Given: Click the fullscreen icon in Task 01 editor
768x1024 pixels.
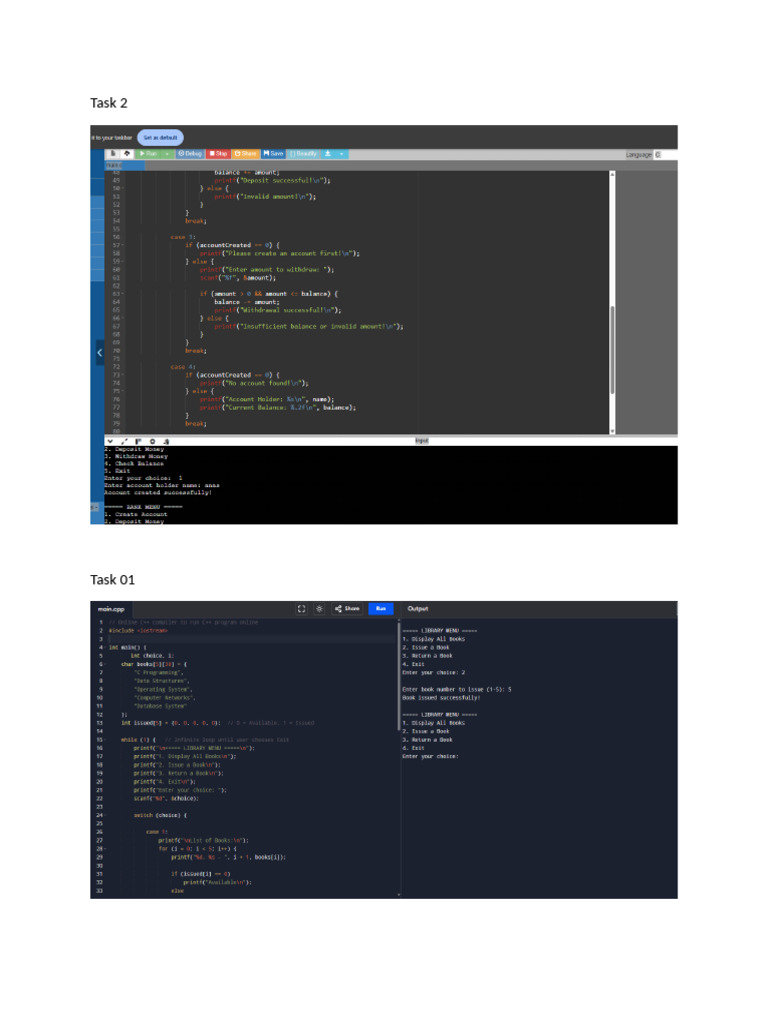Looking at the screenshot, I should pyautogui.click(x=302, y=609).
